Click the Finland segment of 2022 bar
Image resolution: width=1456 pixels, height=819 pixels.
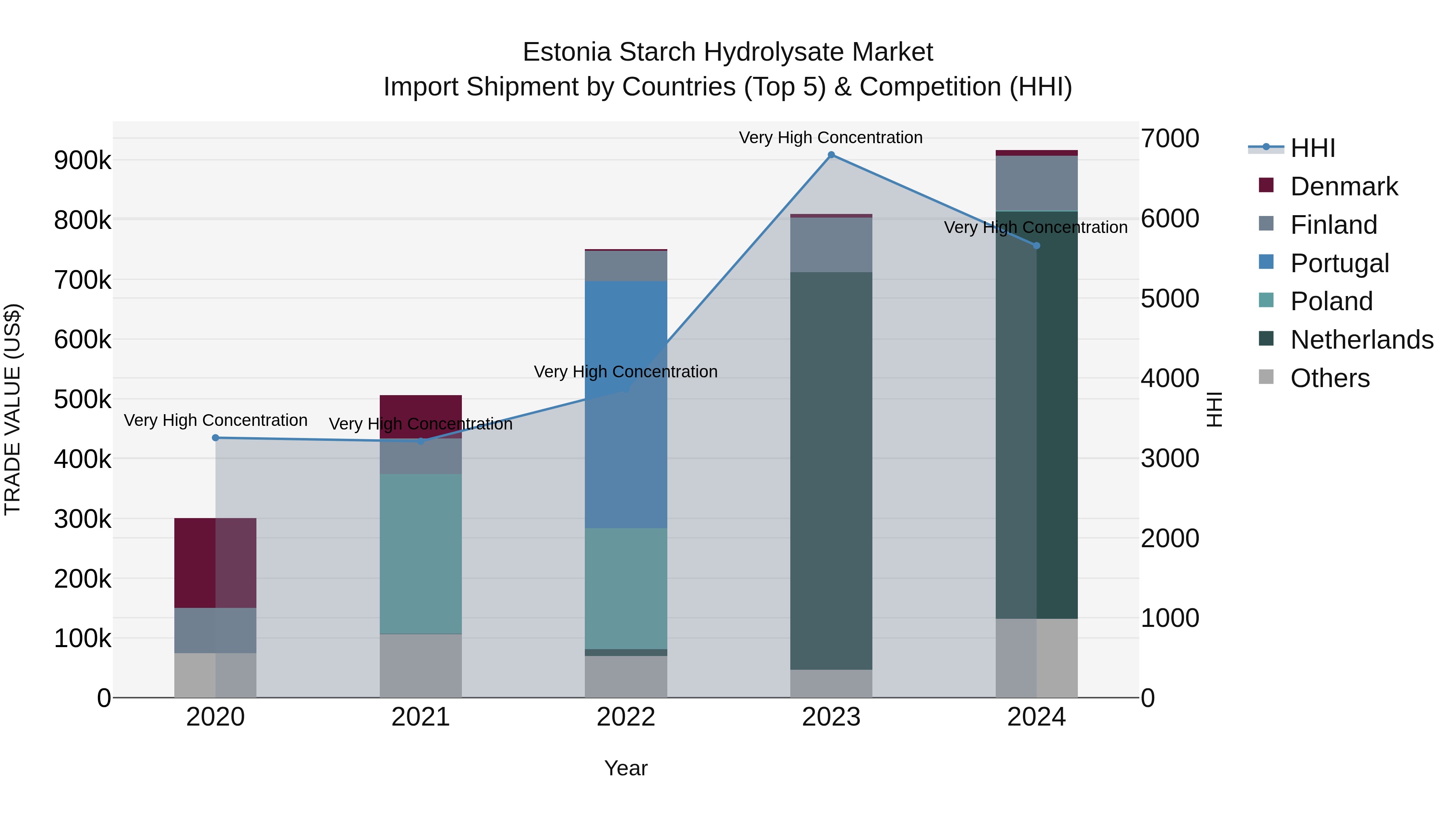point(626,266)
